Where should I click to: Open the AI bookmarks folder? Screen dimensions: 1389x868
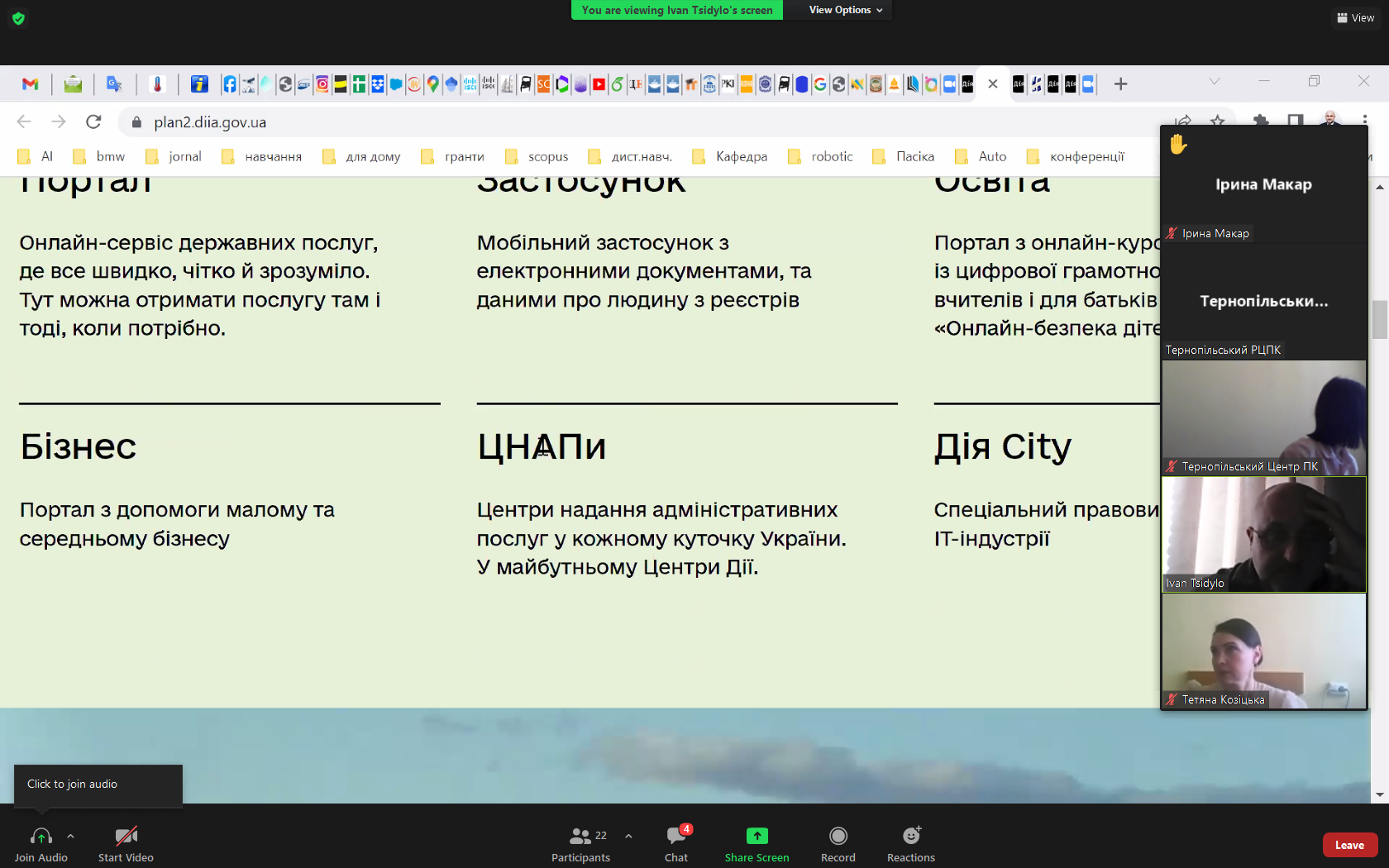[x=35, y=156]
